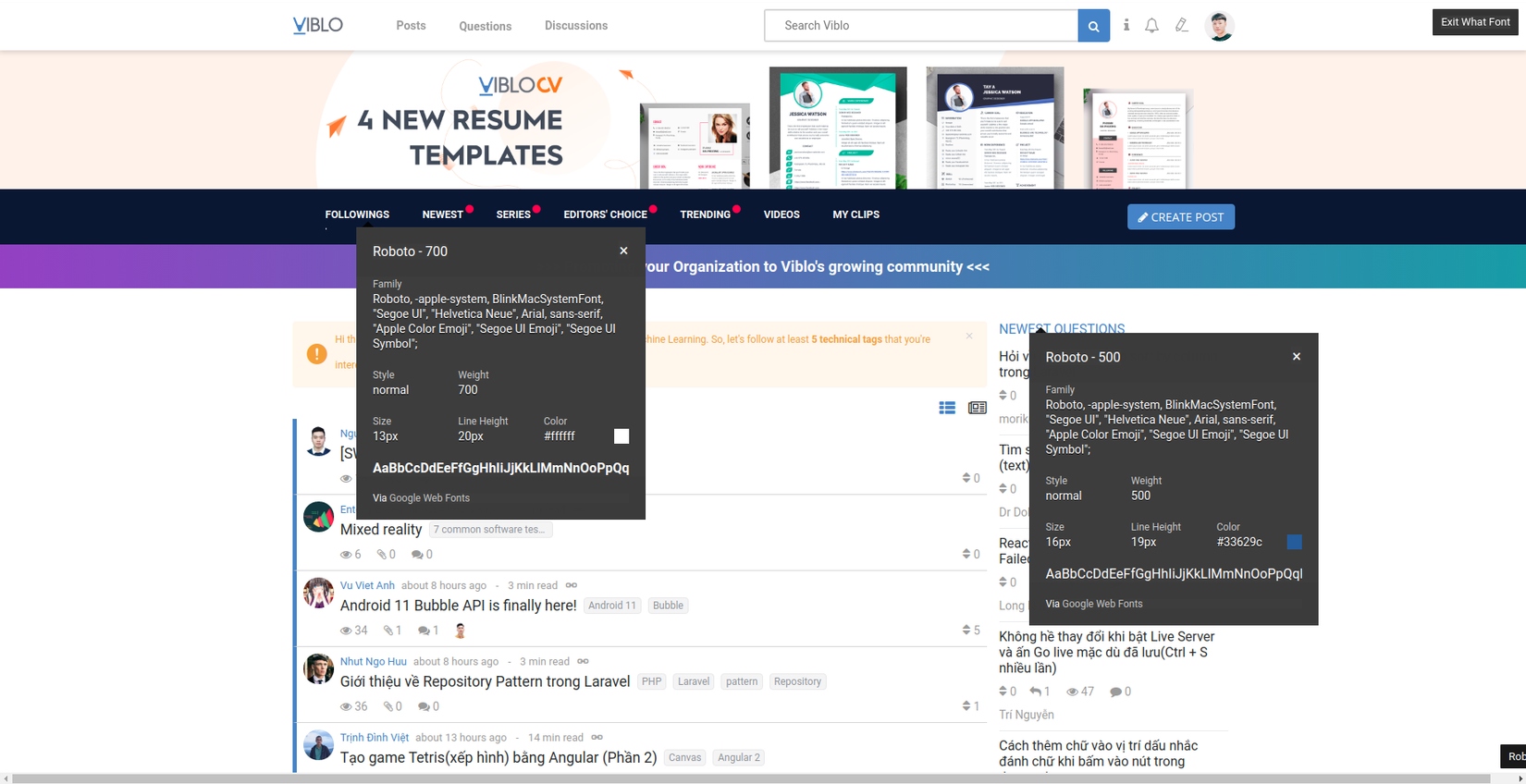The height and width of the screenshot is (784, 1526).
Task: Switch to the VIDEOS tab
Action: tap(781, 214)
